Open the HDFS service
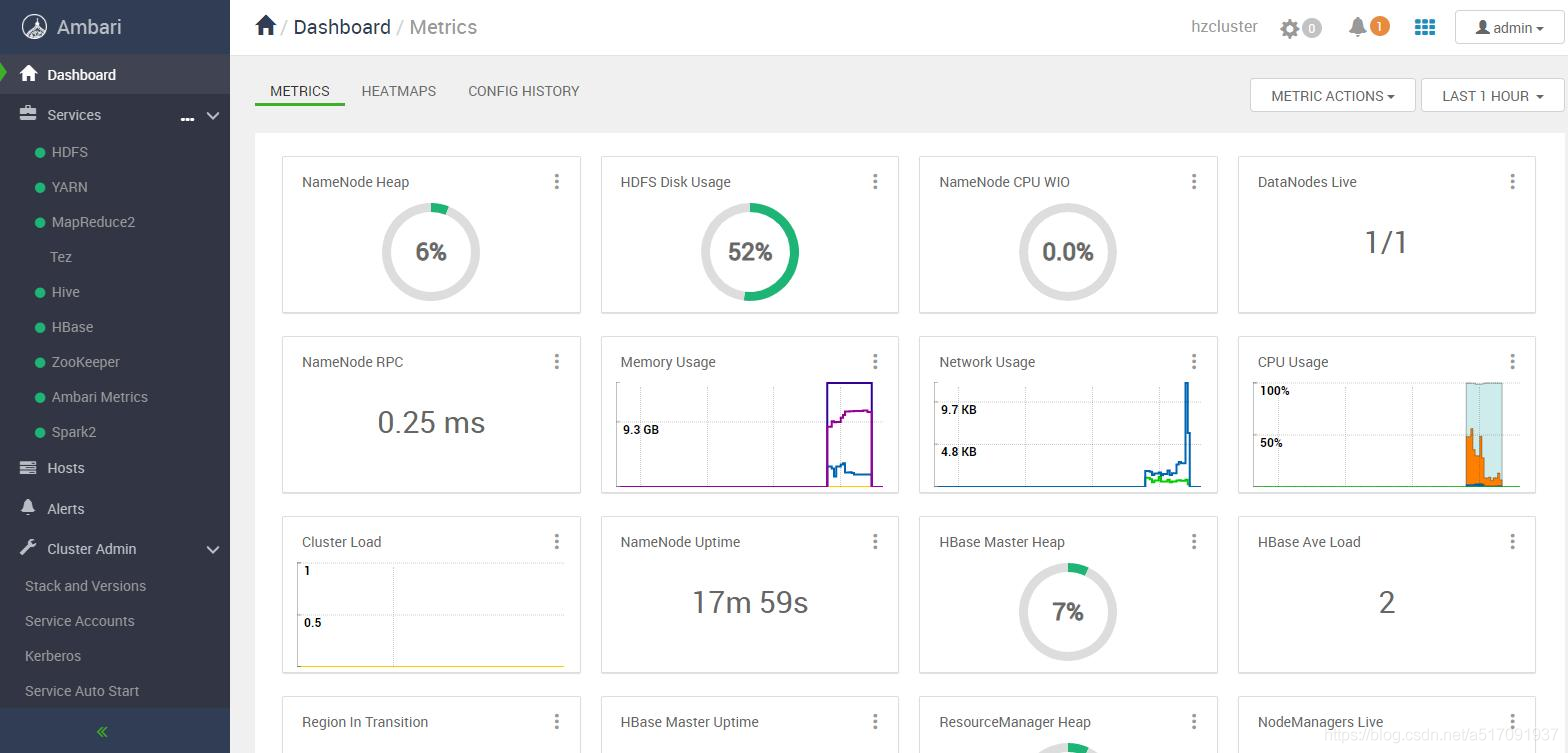 70,152
